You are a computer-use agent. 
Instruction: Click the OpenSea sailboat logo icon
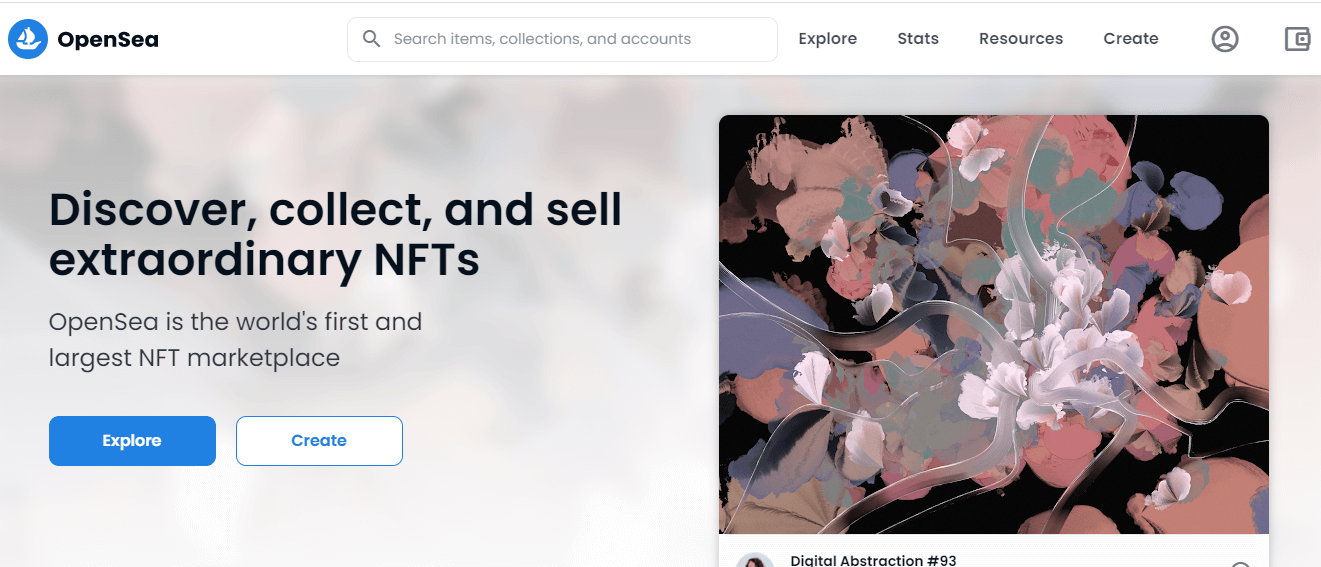[x=28, y=39]
